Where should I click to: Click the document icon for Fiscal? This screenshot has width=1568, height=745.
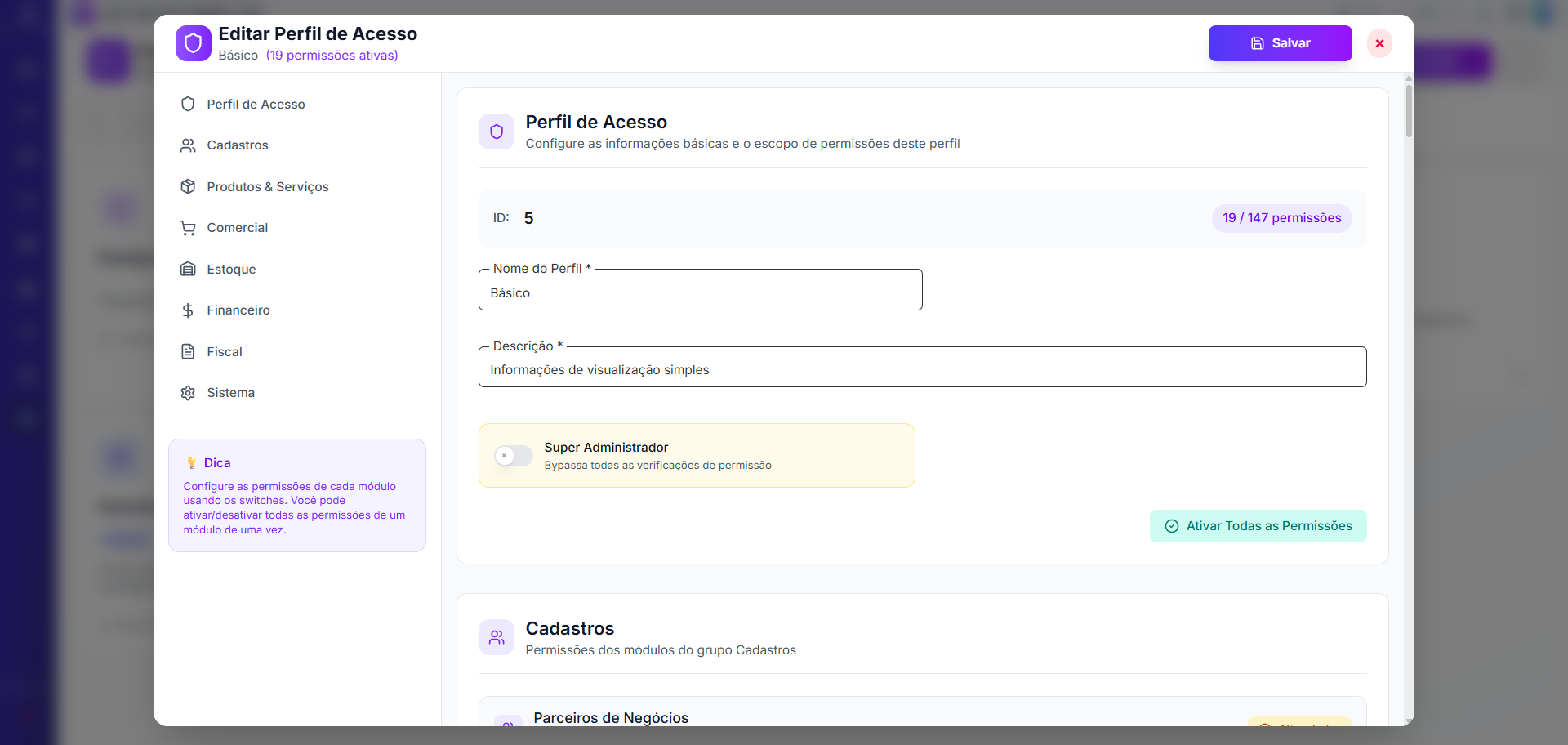point(188,351)
